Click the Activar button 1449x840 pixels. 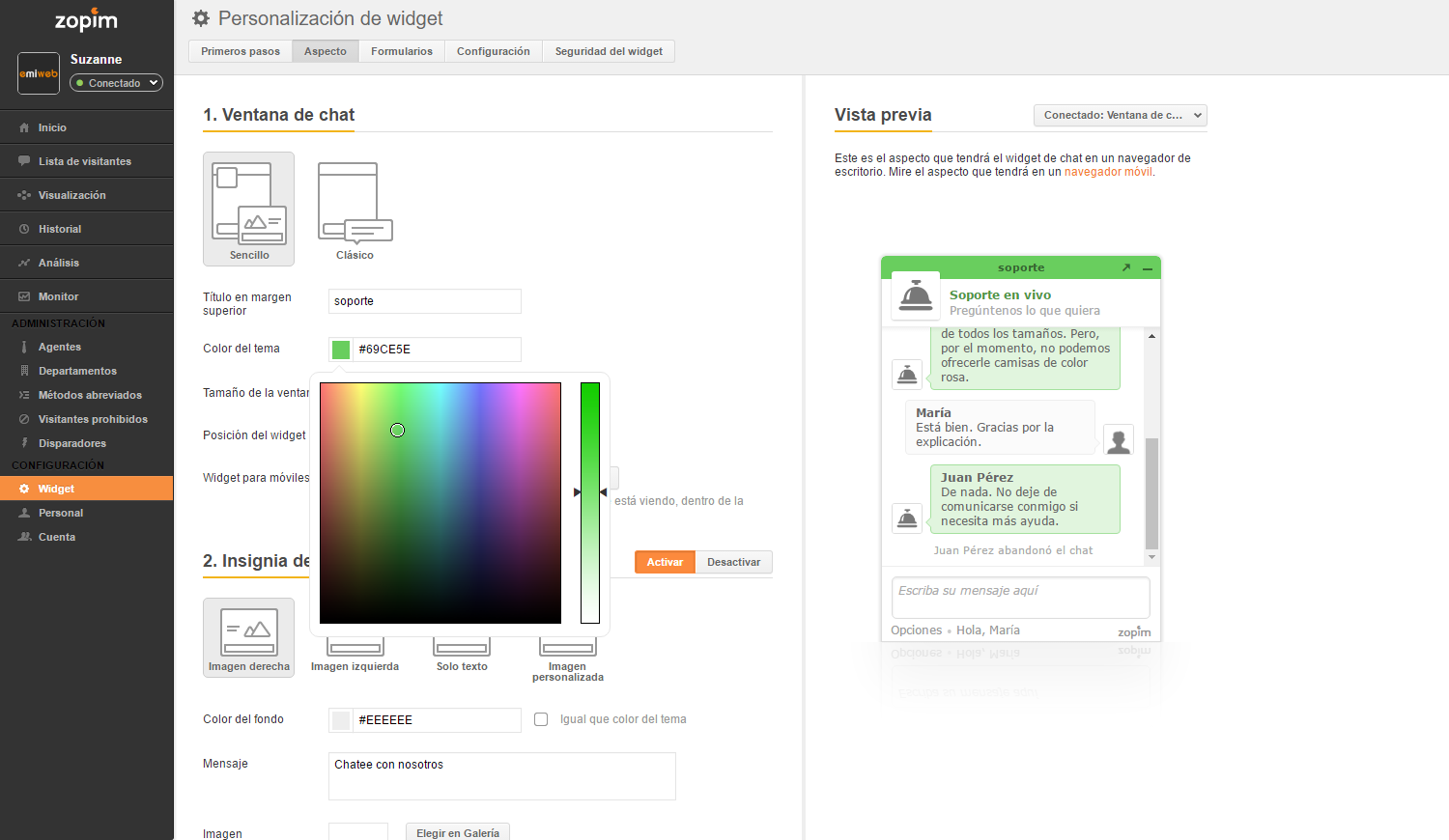[665, 562]
